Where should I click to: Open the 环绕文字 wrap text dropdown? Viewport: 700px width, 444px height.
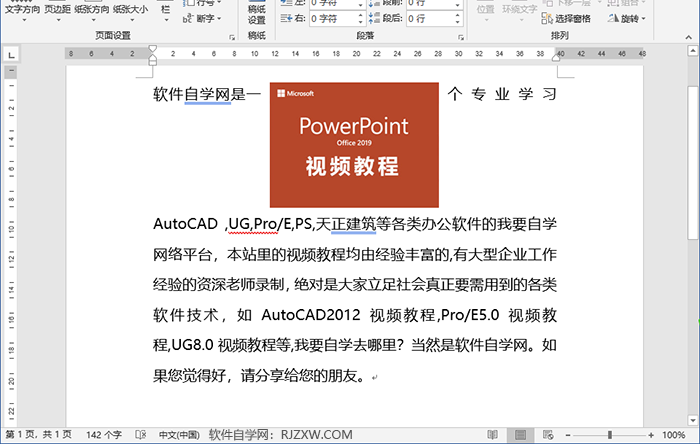pyautogui.click(x=520, y=12)
